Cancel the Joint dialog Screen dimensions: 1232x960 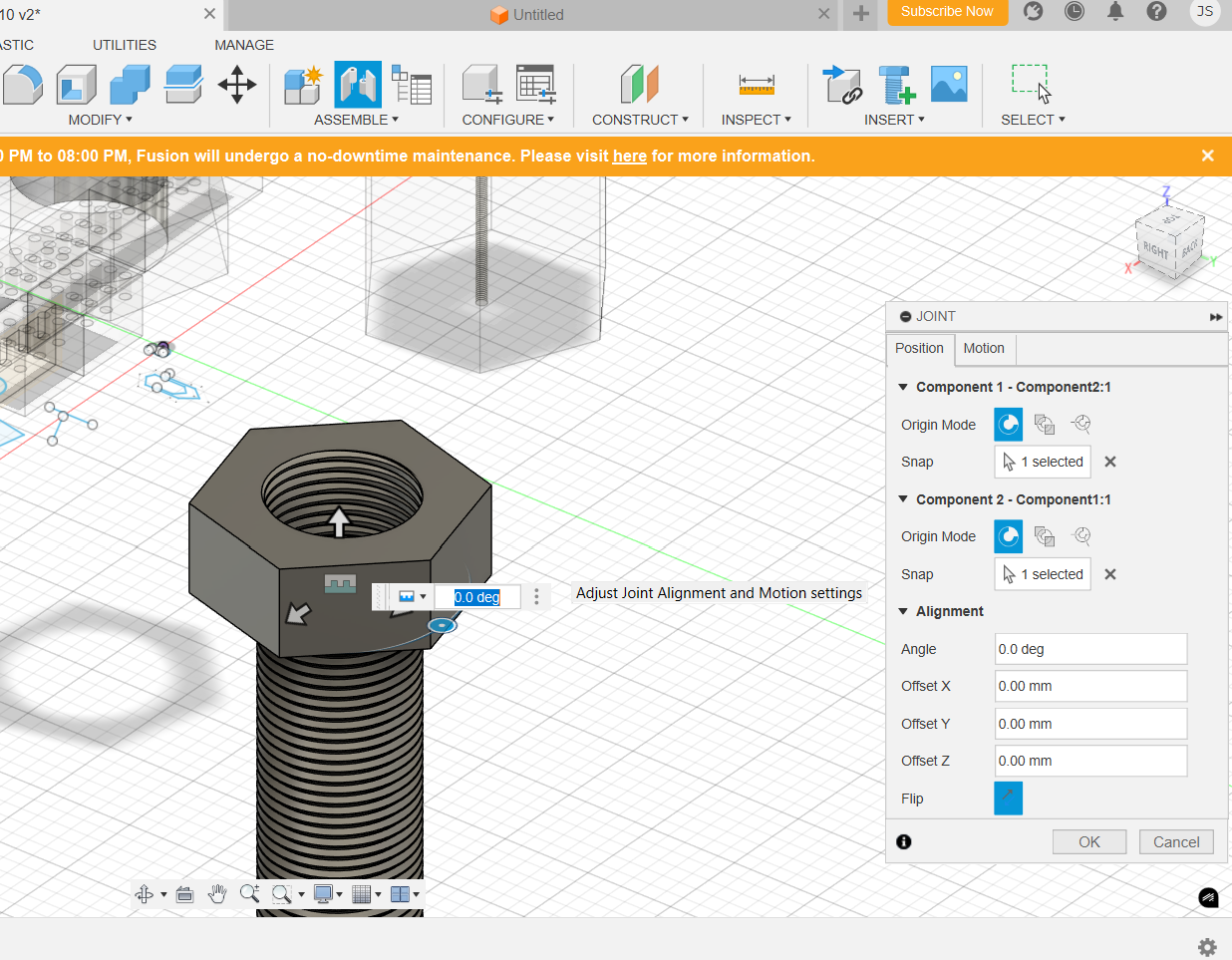(x=1176, y=842)
